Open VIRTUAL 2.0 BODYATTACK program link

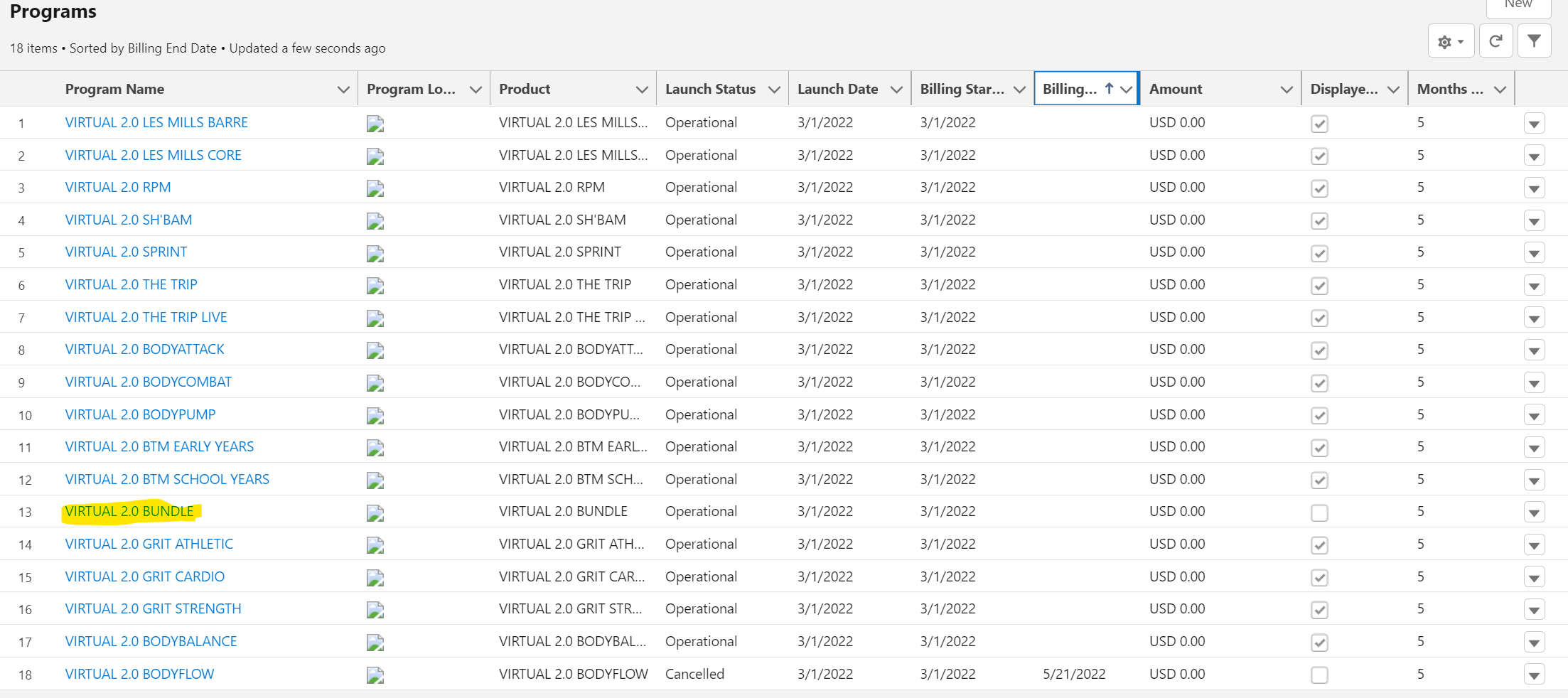pyautogui.click(x=144, y=349)
